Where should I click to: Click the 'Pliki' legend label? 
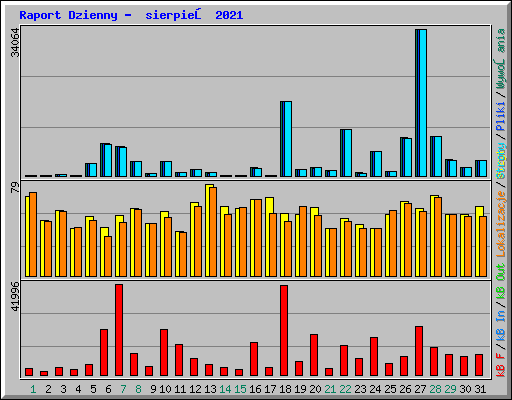click(x=500, y=117)
